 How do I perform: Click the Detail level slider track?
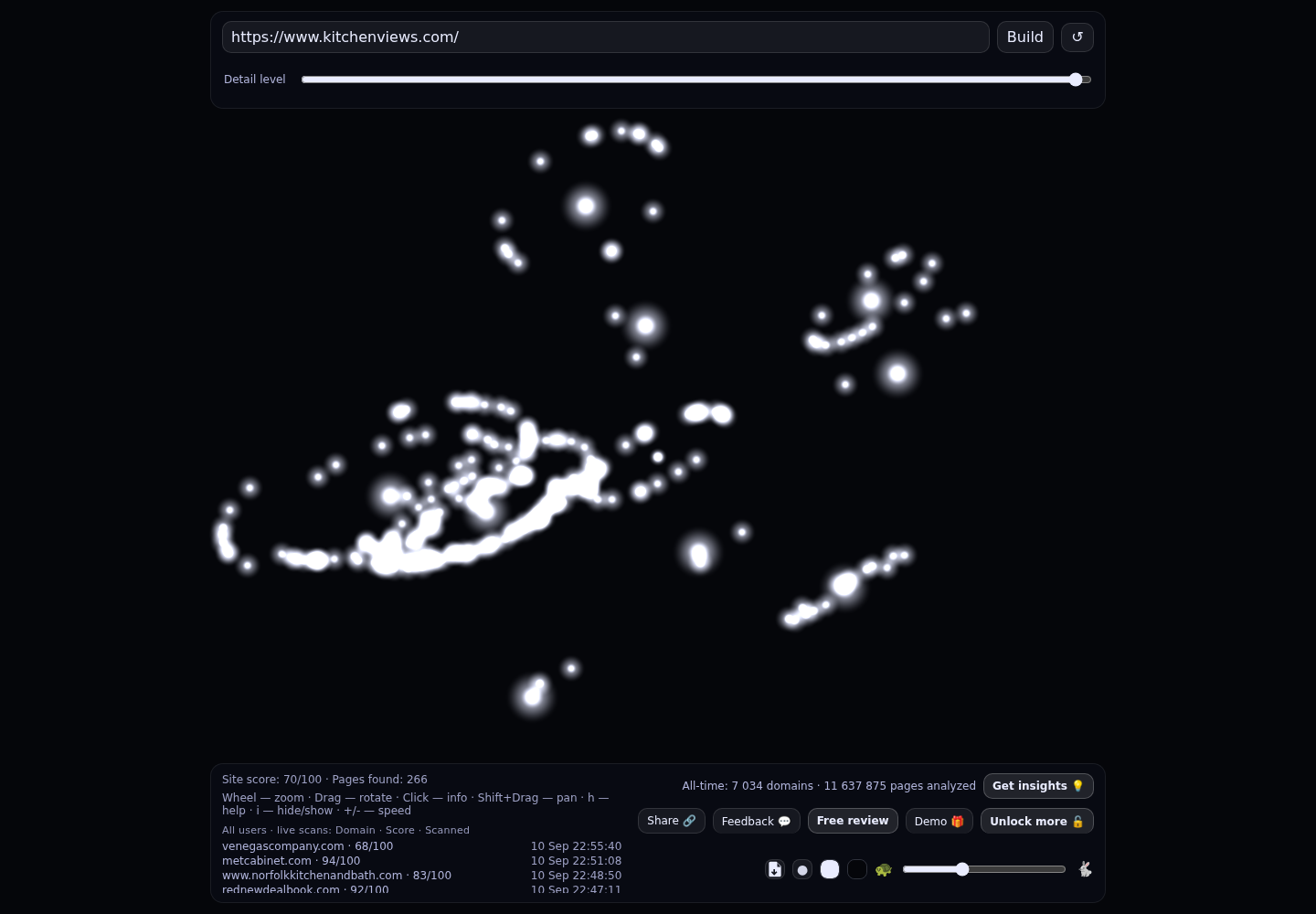click(696, 80)
